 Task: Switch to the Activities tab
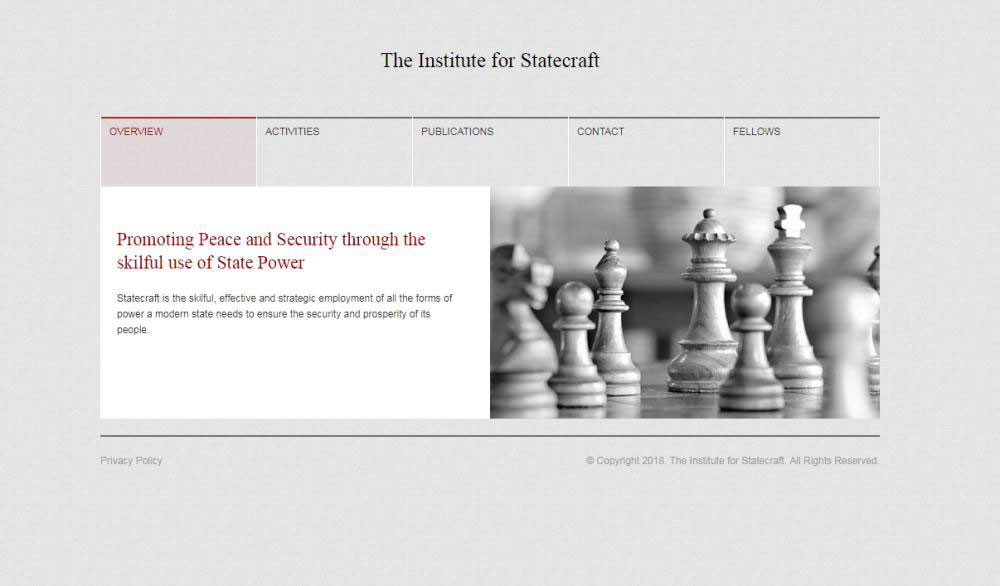tap(334, 151)
